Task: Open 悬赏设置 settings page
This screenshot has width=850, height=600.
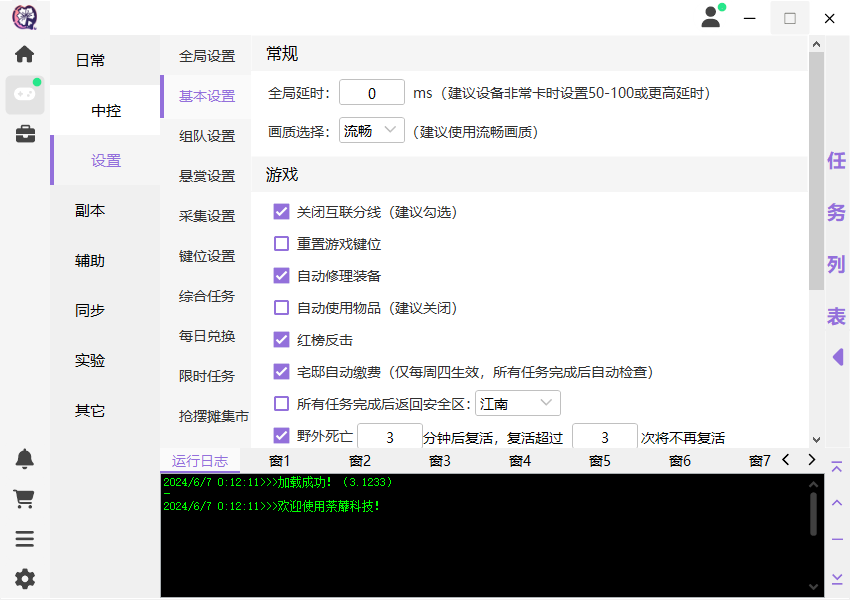Action: point(207,176)
